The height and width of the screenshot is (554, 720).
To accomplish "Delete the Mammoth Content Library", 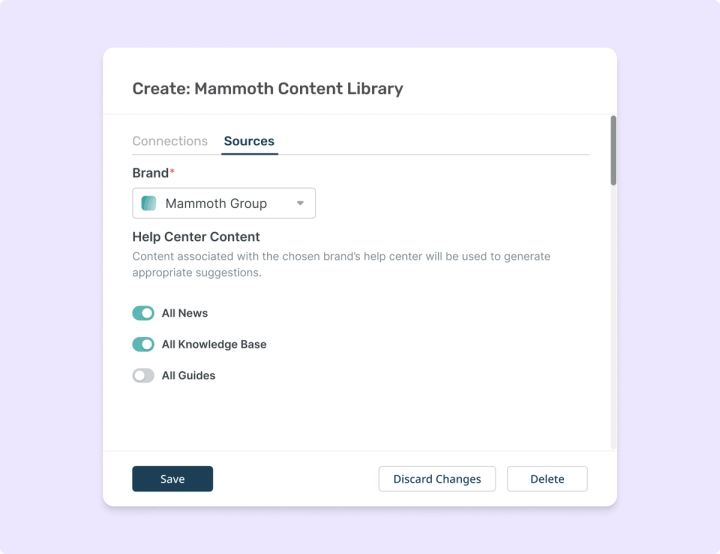I will point(547,479).
